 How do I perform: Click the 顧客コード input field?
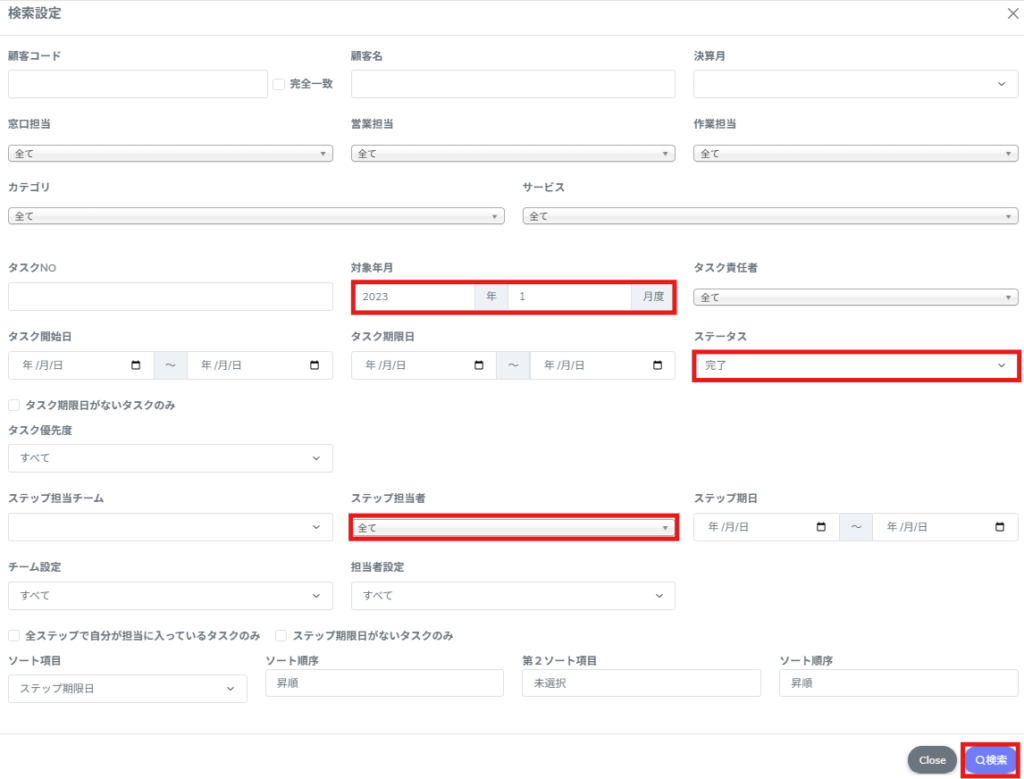(x=138, y=84)
